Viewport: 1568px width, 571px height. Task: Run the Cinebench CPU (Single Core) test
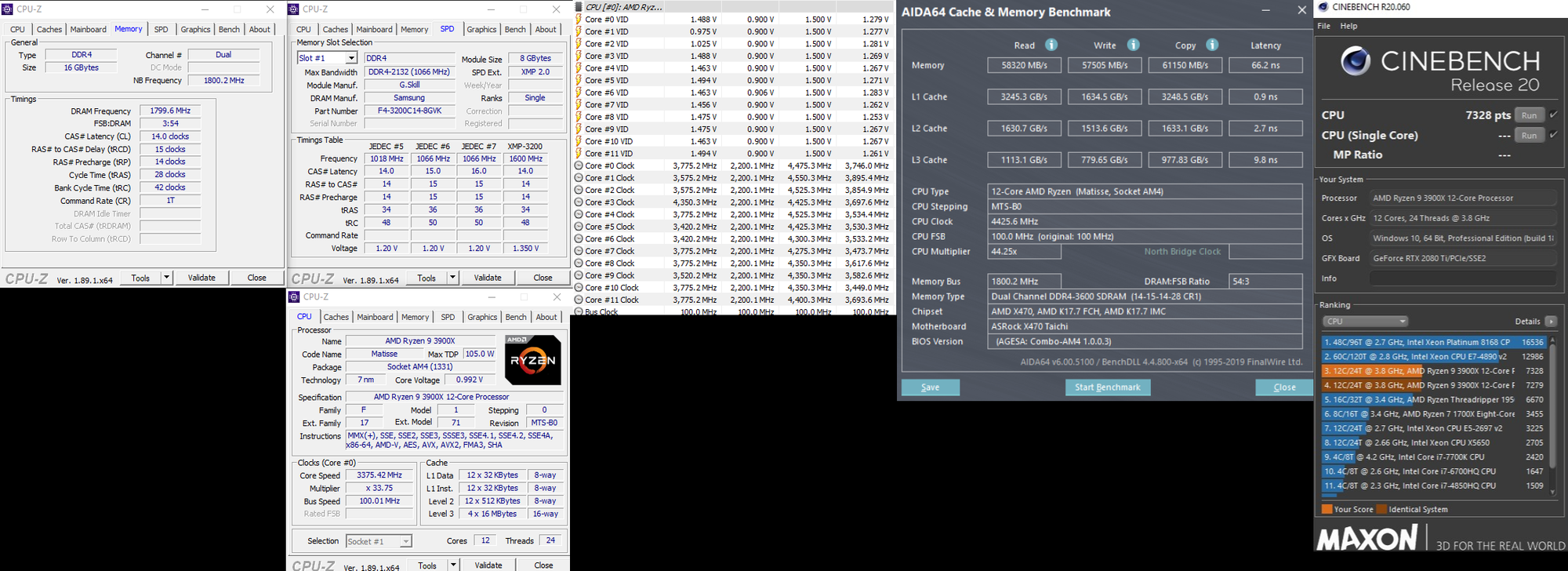coord(1529,136)
